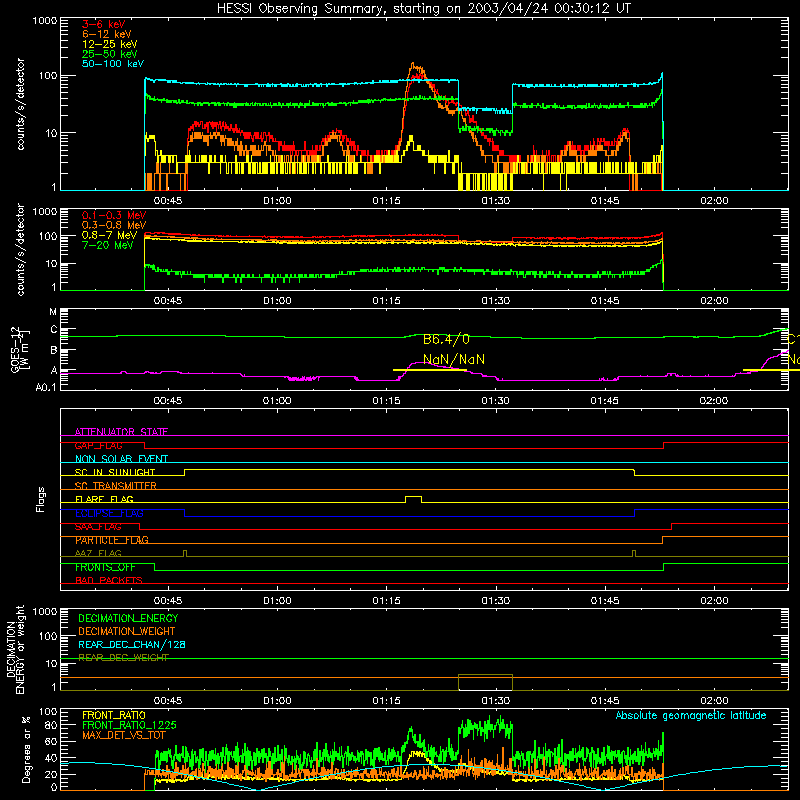Click the GAP_FLAG label
The image size is (800, 800).
coord(98,445)
